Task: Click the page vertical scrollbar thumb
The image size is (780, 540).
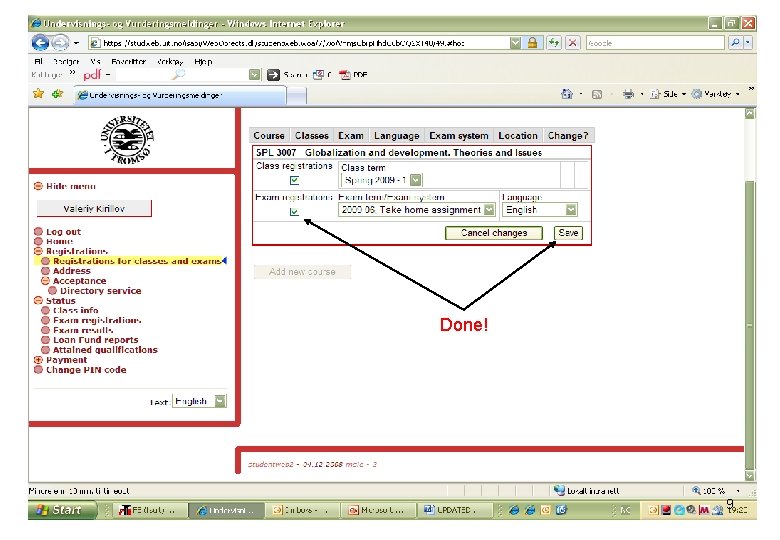Action: 750,325
